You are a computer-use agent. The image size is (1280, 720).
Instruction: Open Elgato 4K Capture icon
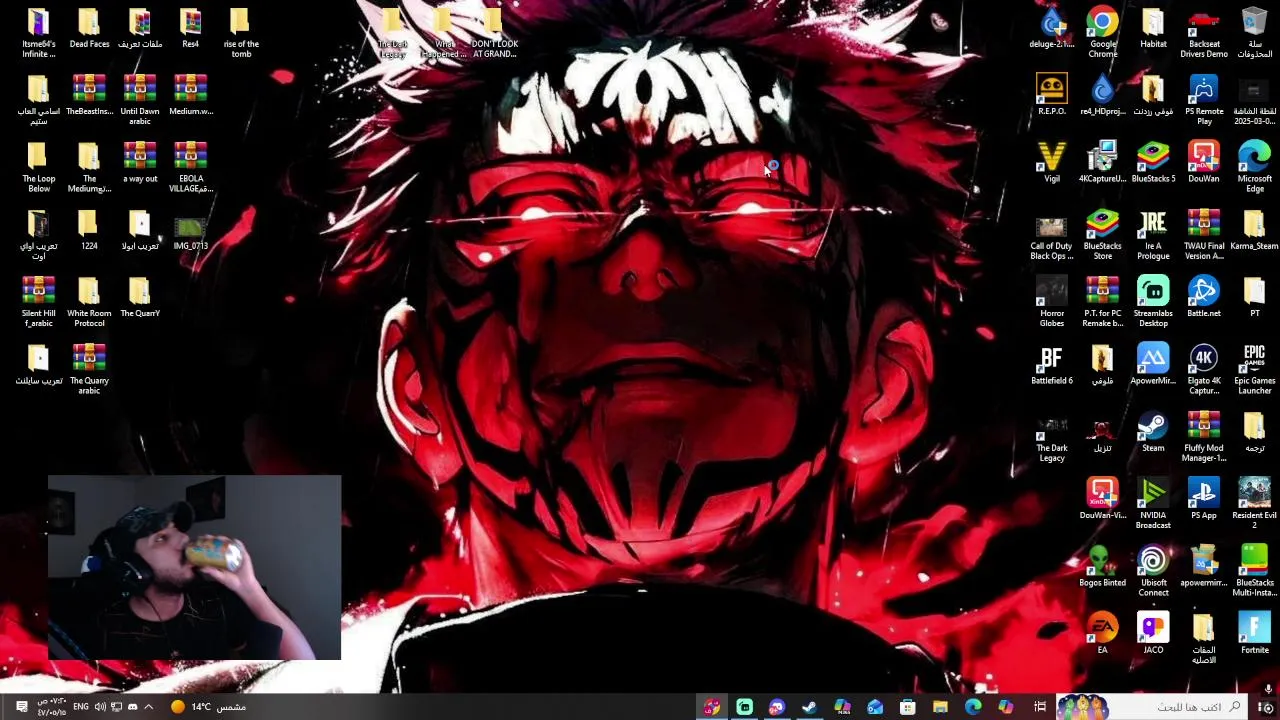click(1204, 368)
